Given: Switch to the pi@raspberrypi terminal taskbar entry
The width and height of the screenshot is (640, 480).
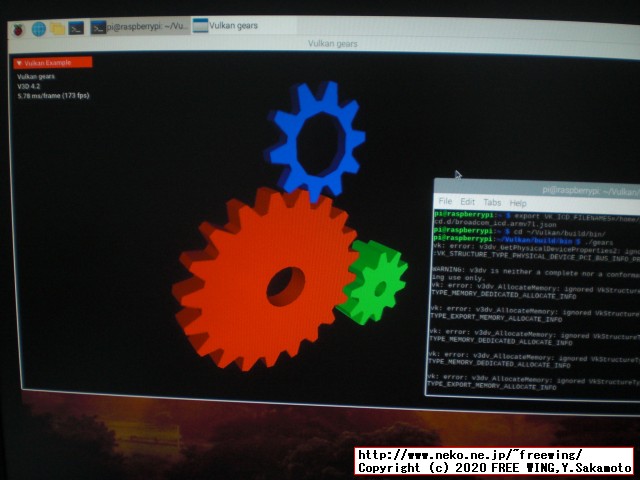Looking at the screenshot, I should [x=140, y=27].
